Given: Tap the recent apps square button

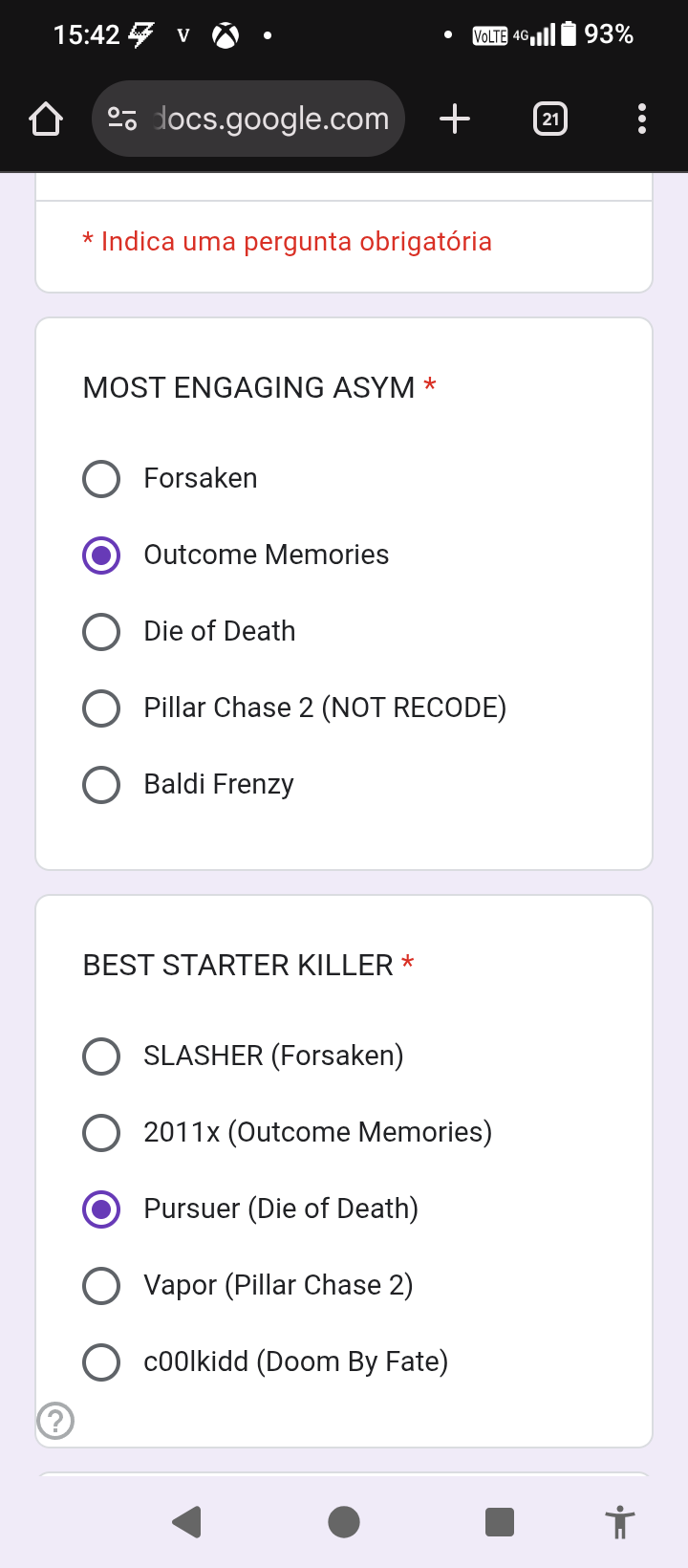Looking at the screenshot, I should click(499, 1521).
